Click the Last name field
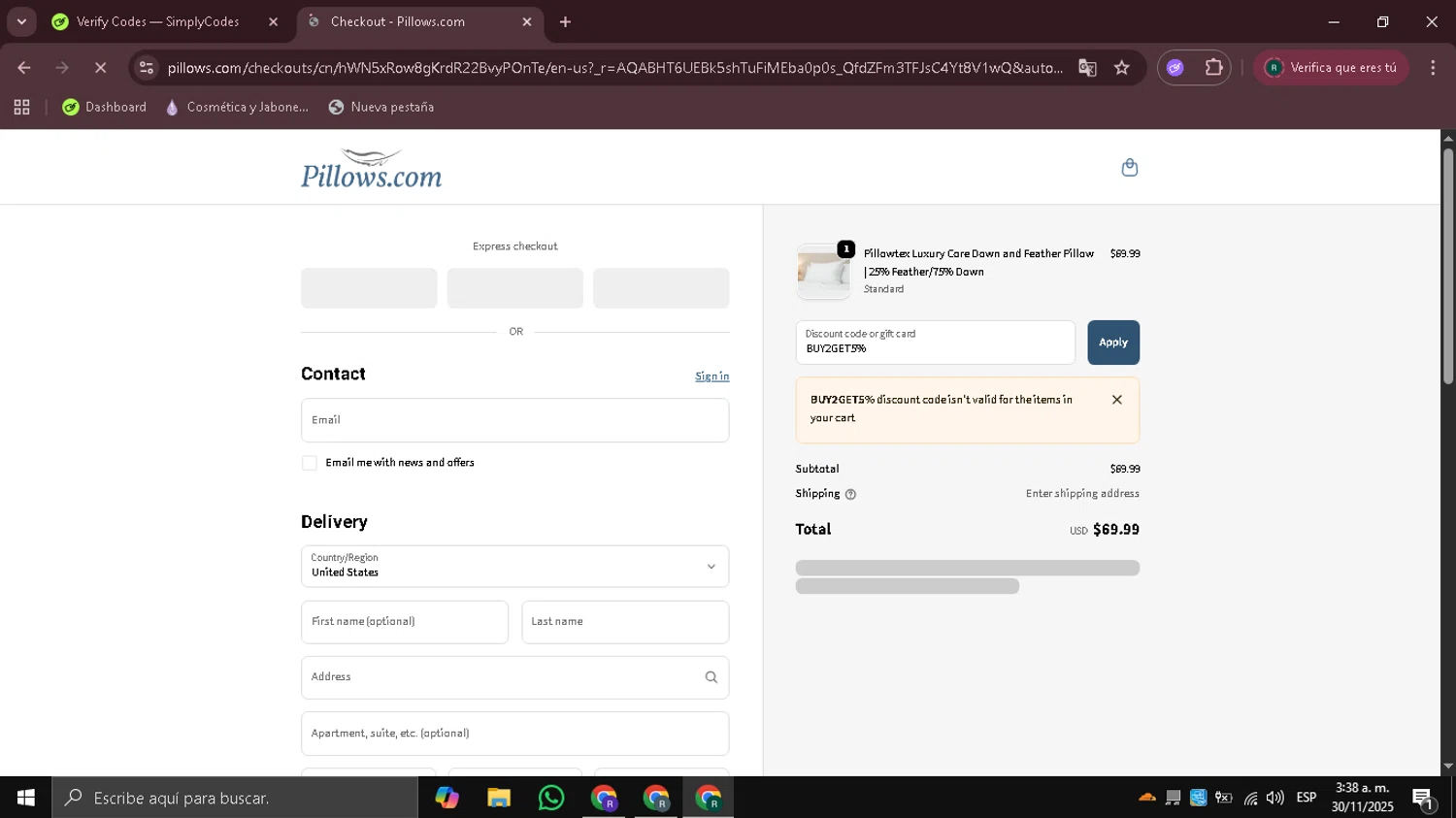This screenshot has height=818, width=1456. click(x=625, y=622)
